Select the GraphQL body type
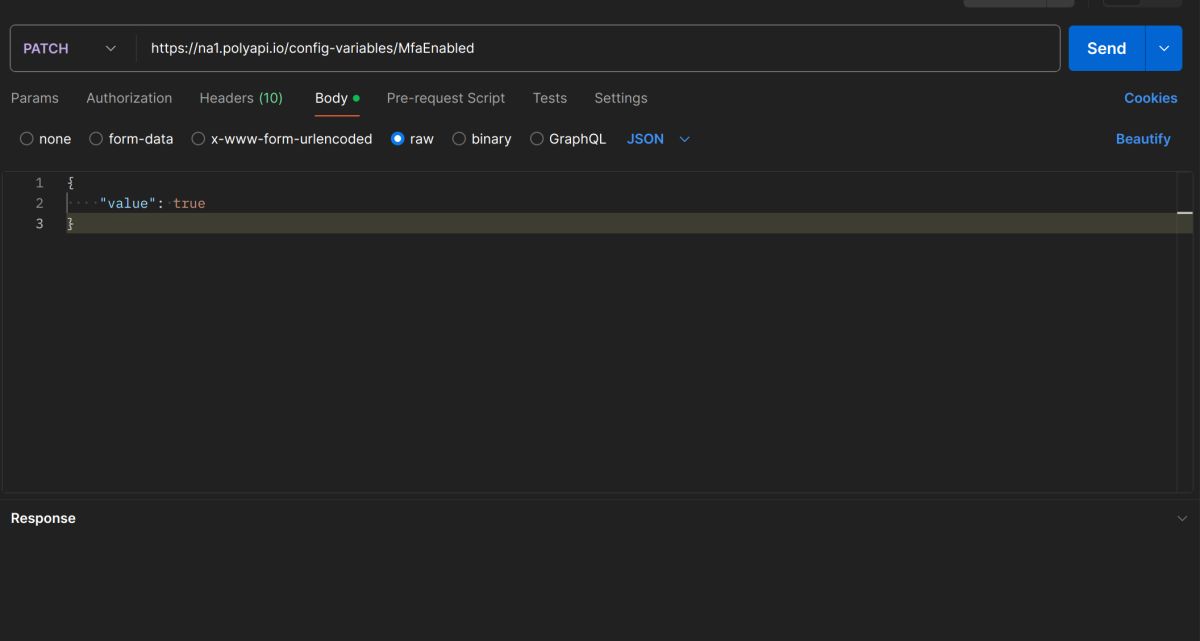The height and width of the screenshot is (641, 1200). (x=568, y=139)
